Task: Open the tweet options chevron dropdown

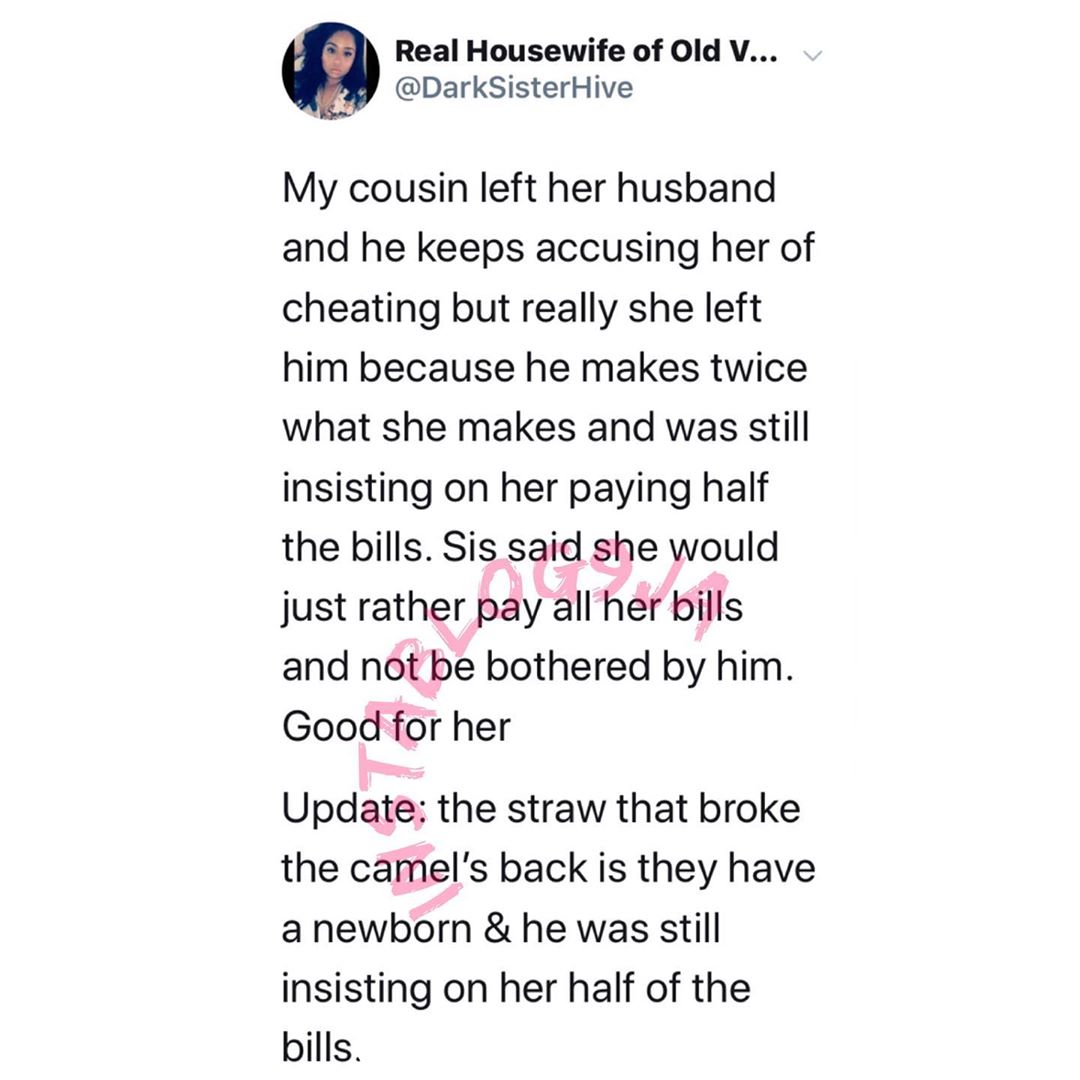Action: coord(812,57)
